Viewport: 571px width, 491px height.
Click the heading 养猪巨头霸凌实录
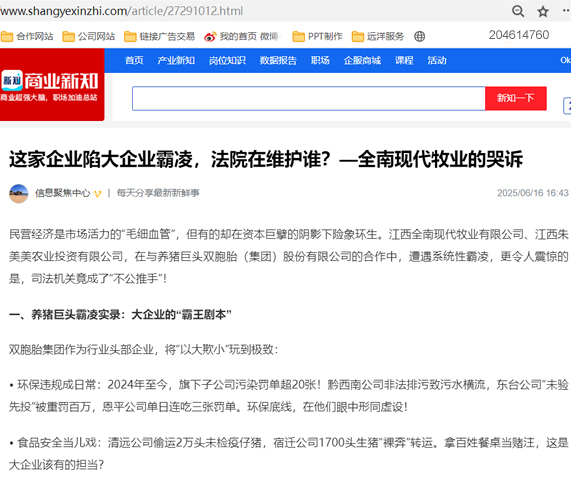(x=120, y=314)
